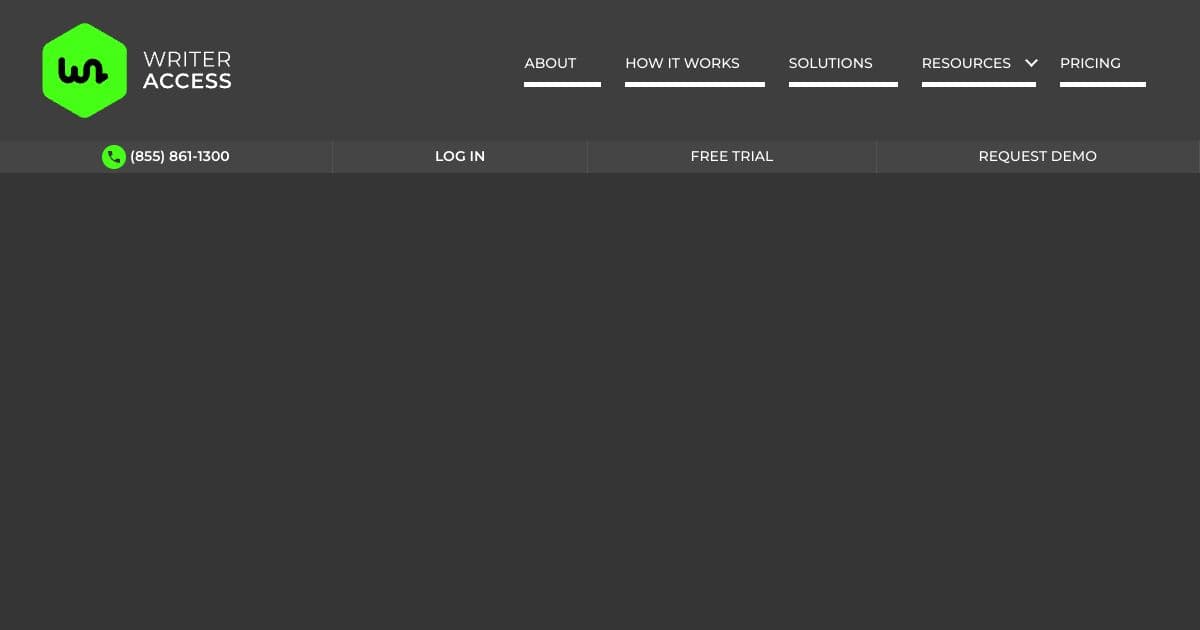This screenshot has width=1200, height=630.
Task: Click the phone handset symbol in the call bar
Action: point(113,156)
